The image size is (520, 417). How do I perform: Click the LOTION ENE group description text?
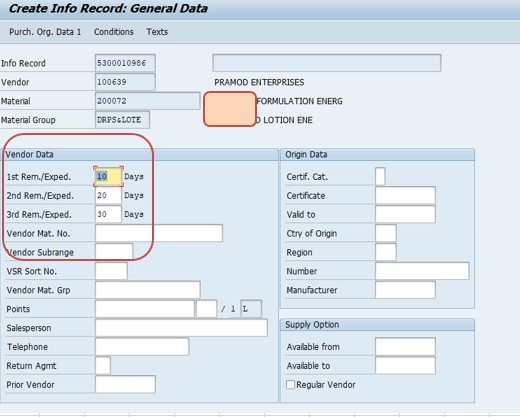[288, 120]
